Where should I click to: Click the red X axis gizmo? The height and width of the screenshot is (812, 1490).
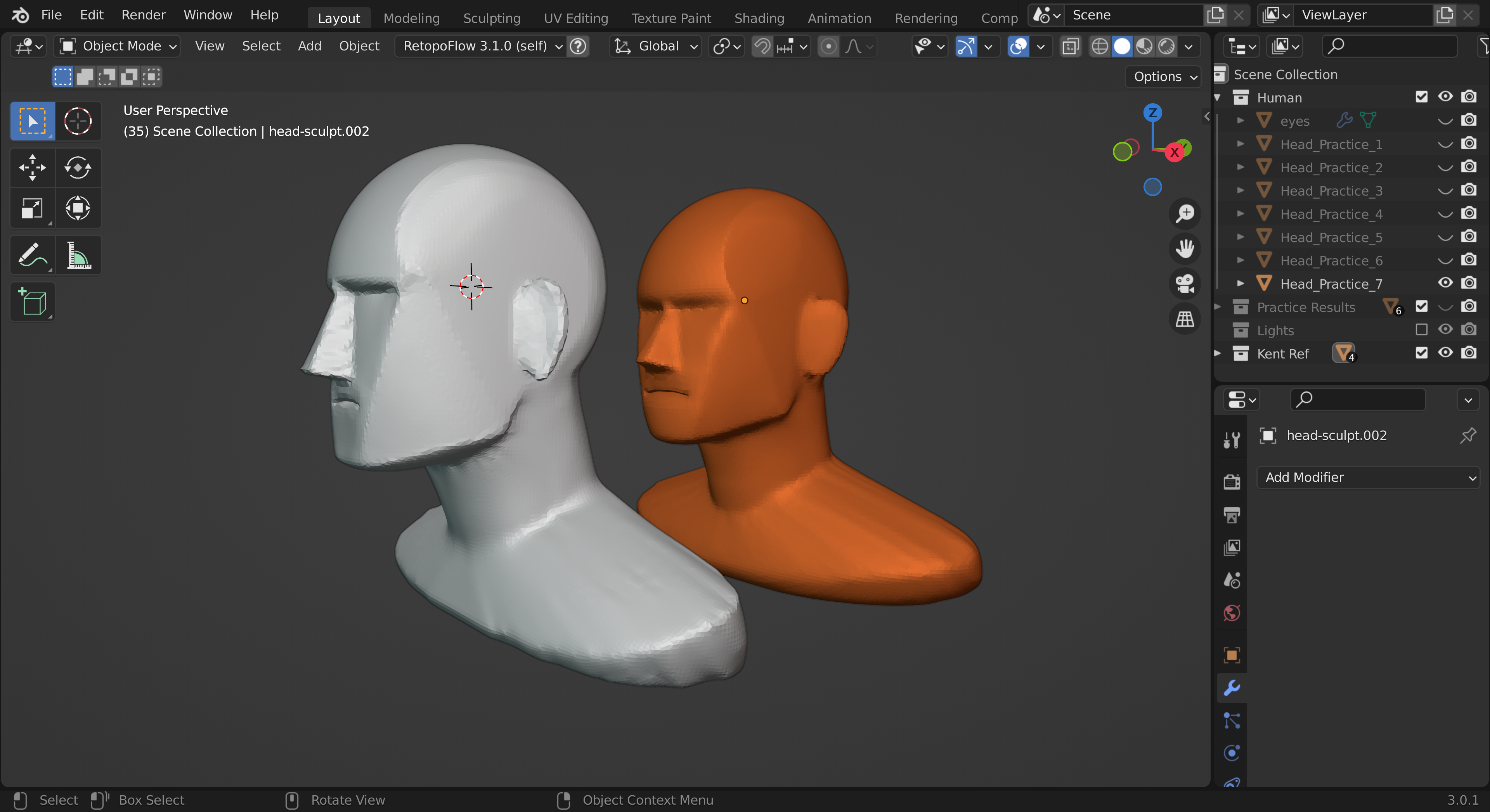[x=1174, y=152]
